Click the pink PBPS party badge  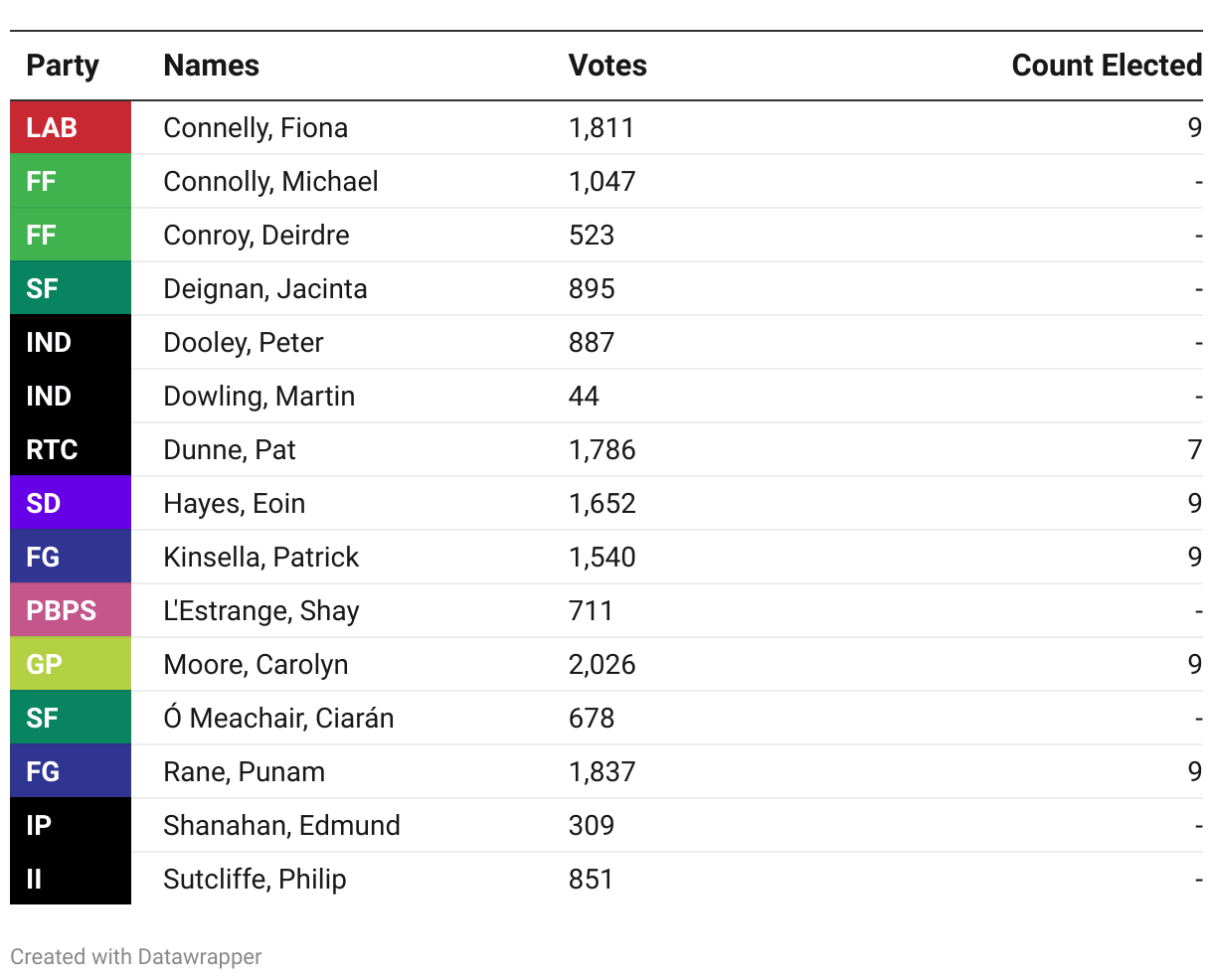click(x=70, y=610)
